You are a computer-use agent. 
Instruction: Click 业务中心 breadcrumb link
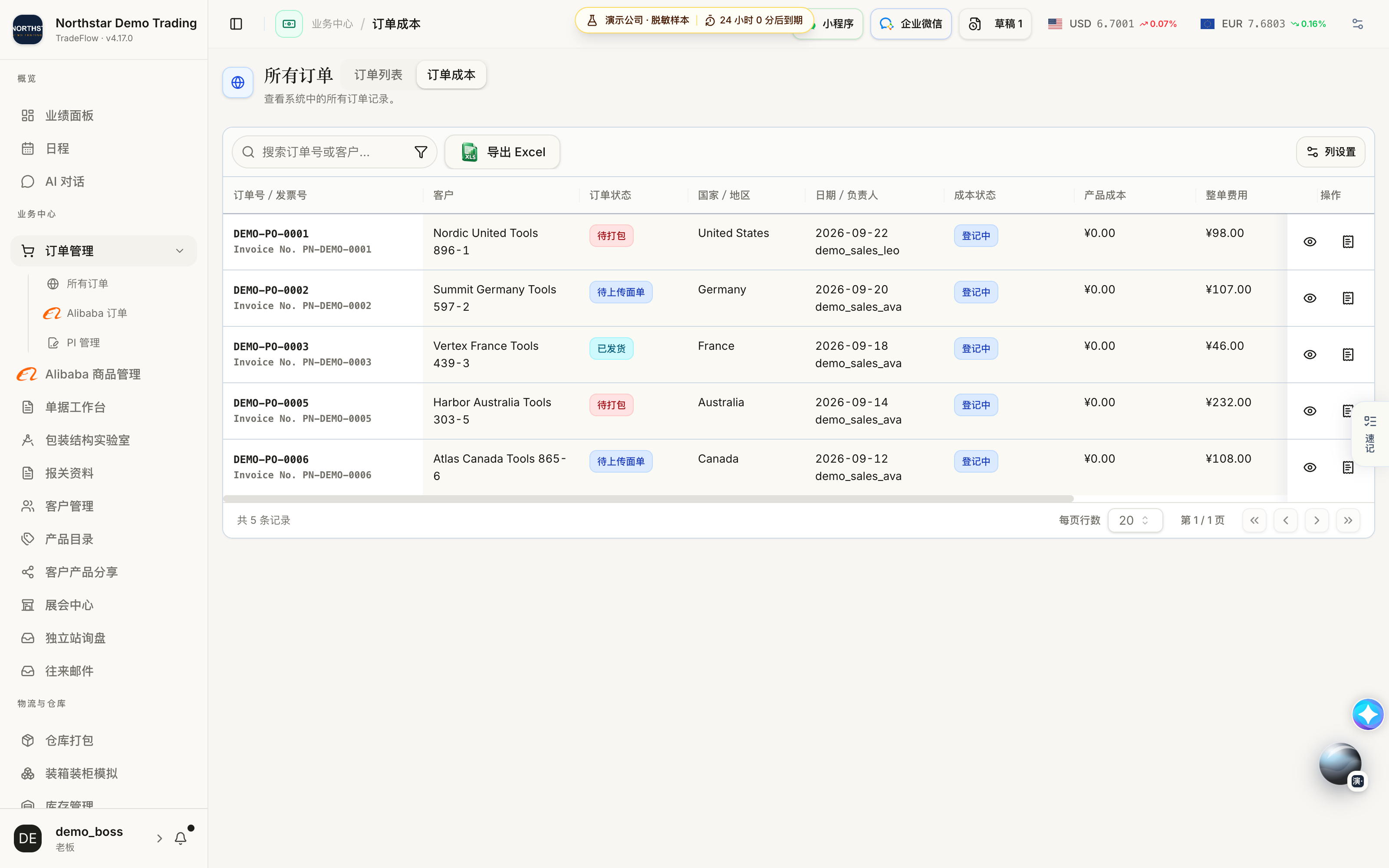tap(332, 23)
